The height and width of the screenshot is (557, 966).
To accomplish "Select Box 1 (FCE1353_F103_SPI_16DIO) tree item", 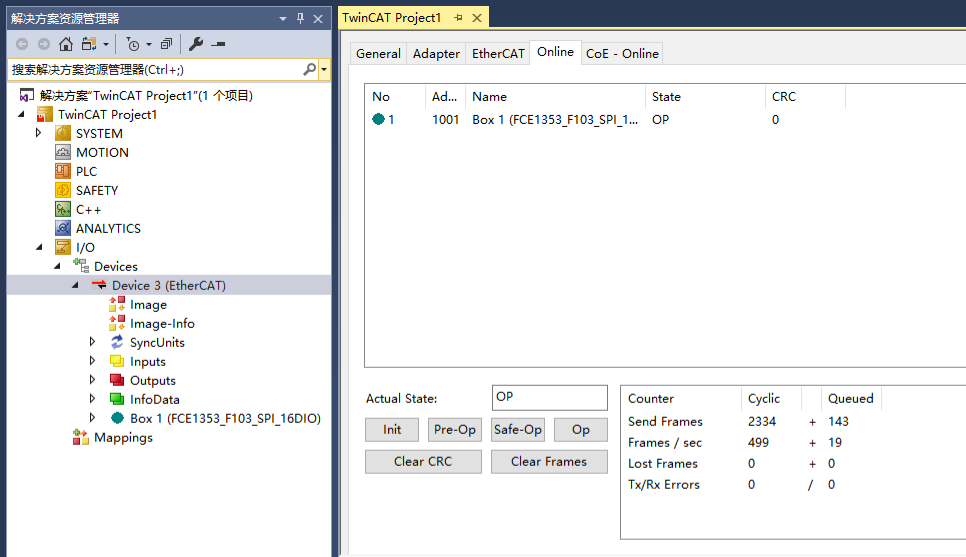I will [225, 418].
